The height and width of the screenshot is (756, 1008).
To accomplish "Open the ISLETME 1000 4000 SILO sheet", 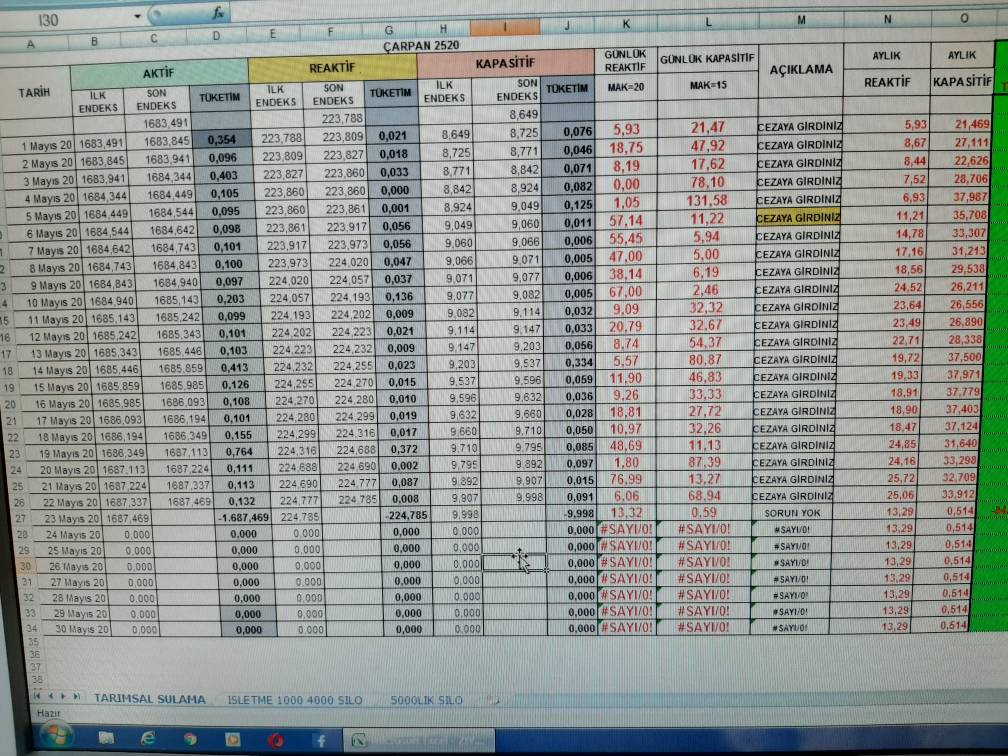I will click(x=294, y=700).
